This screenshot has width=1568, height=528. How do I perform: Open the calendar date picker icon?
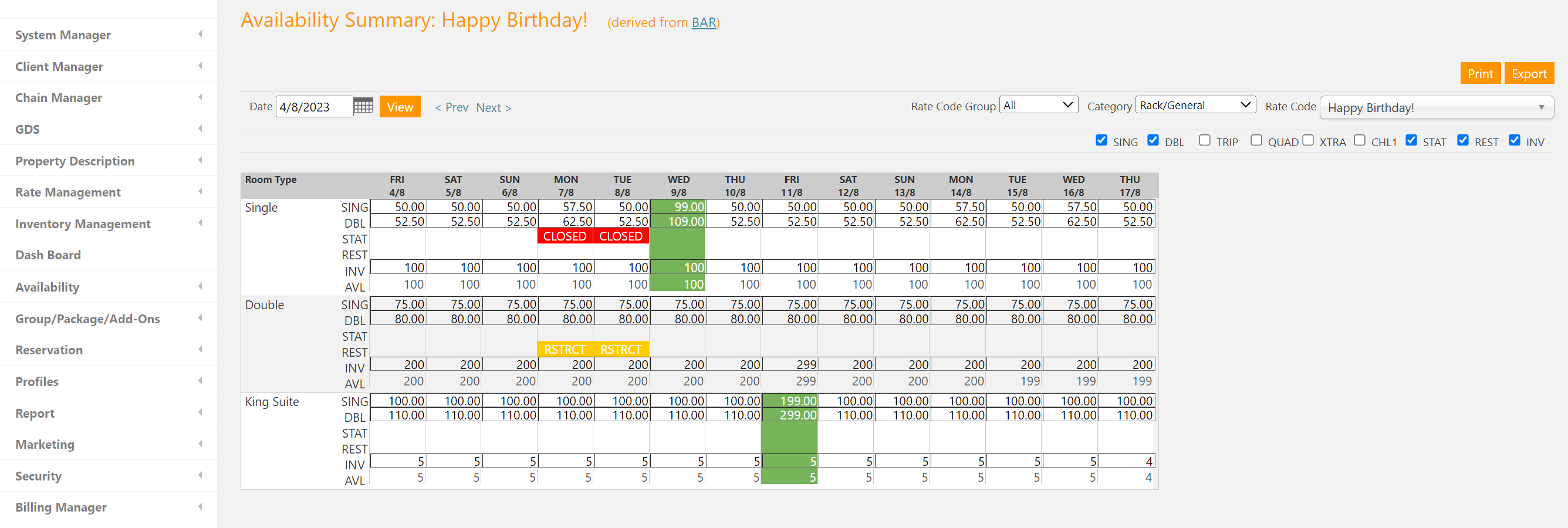pyautogui.click(x=363, y=106)
